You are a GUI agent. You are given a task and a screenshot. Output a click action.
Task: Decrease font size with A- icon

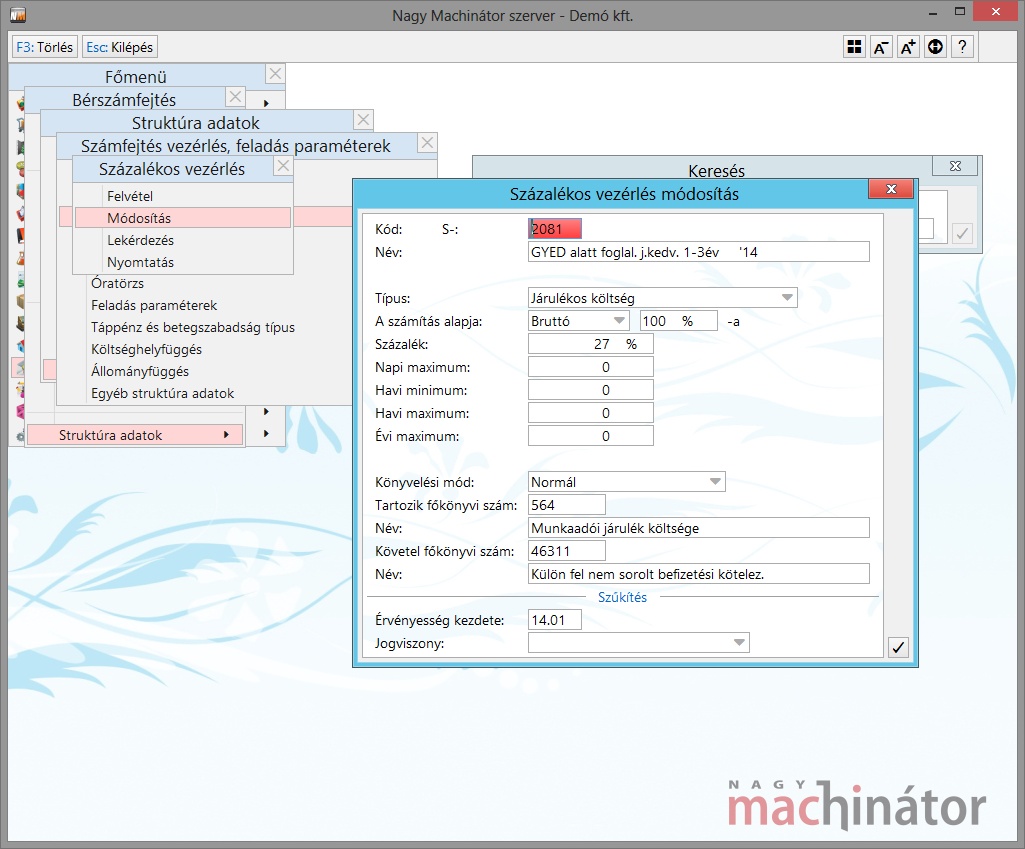point(881,47)
